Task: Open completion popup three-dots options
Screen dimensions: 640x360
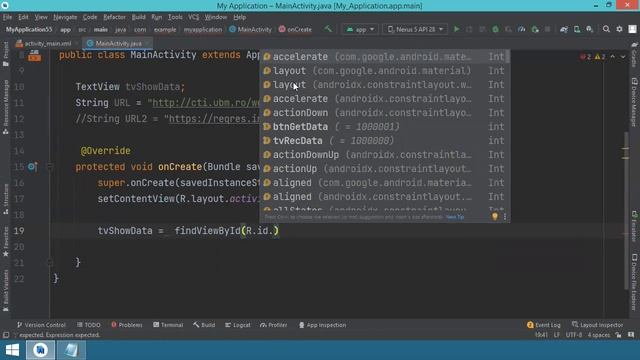Action: (x=505, y=217)
